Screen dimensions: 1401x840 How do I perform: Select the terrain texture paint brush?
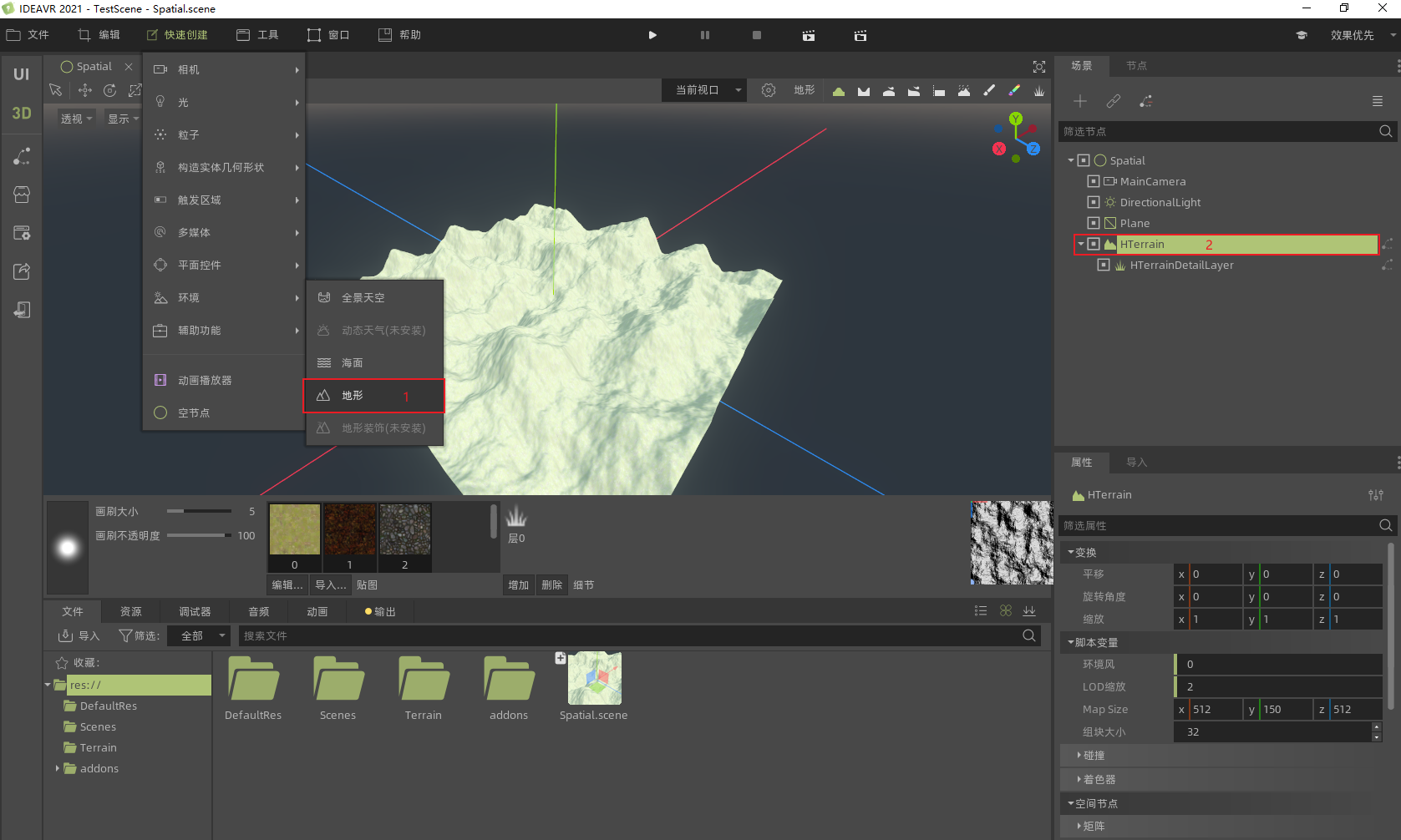point(989,91)
